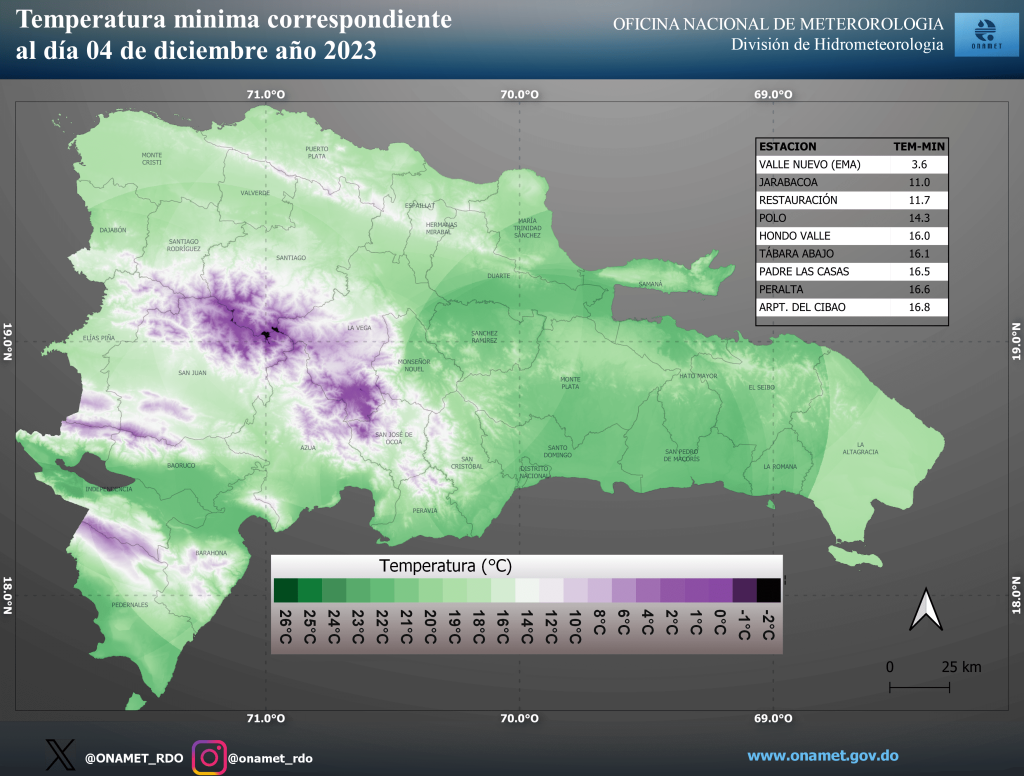Click the @ONAMET_RDO Twitter handle
The height and width of the screenshot is (776, 1024).
pyautogui.click(x=133, y=758)
